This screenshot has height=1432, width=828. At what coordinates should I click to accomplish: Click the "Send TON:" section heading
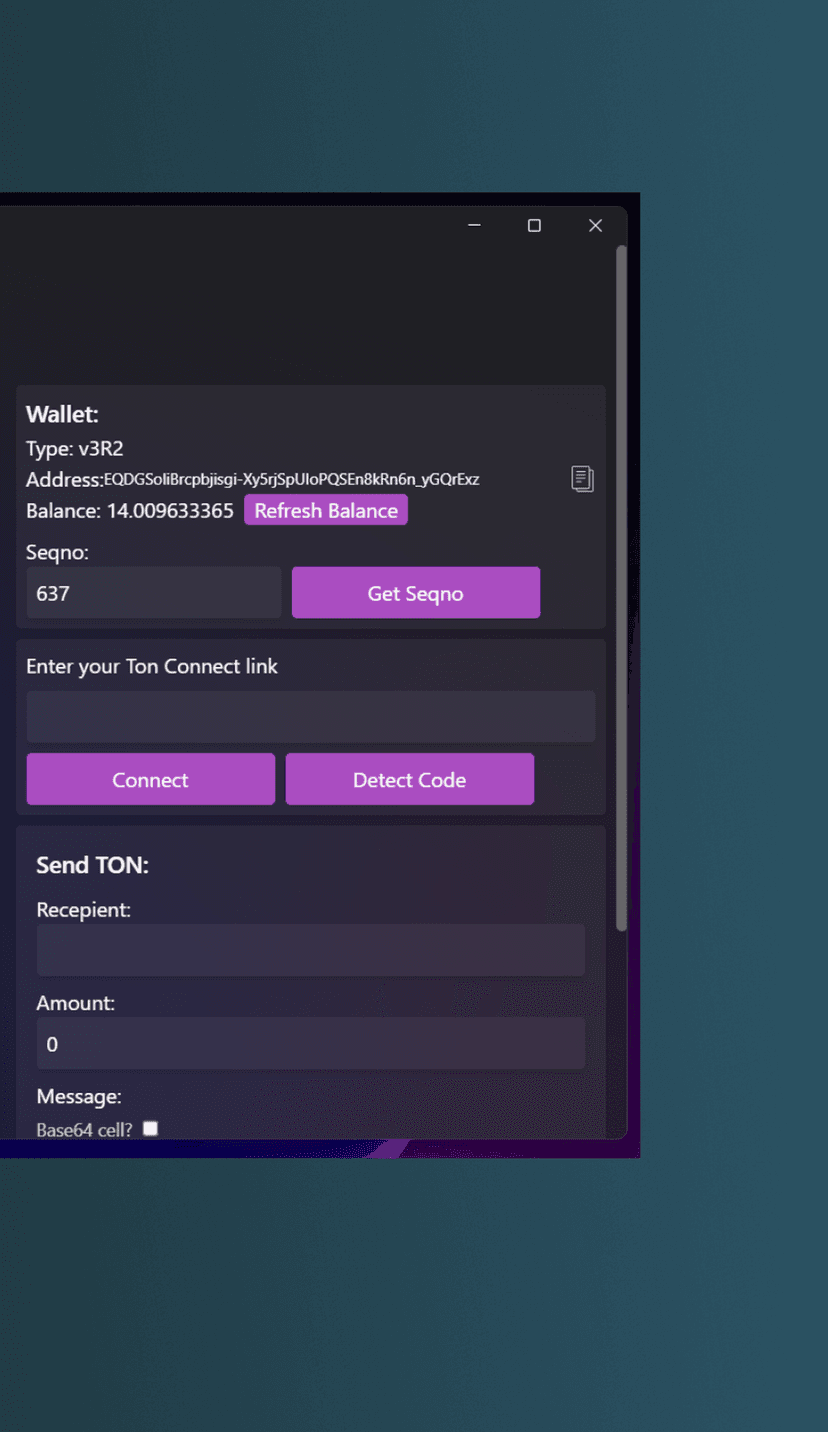pyautogui.click(x=92, y=865)
